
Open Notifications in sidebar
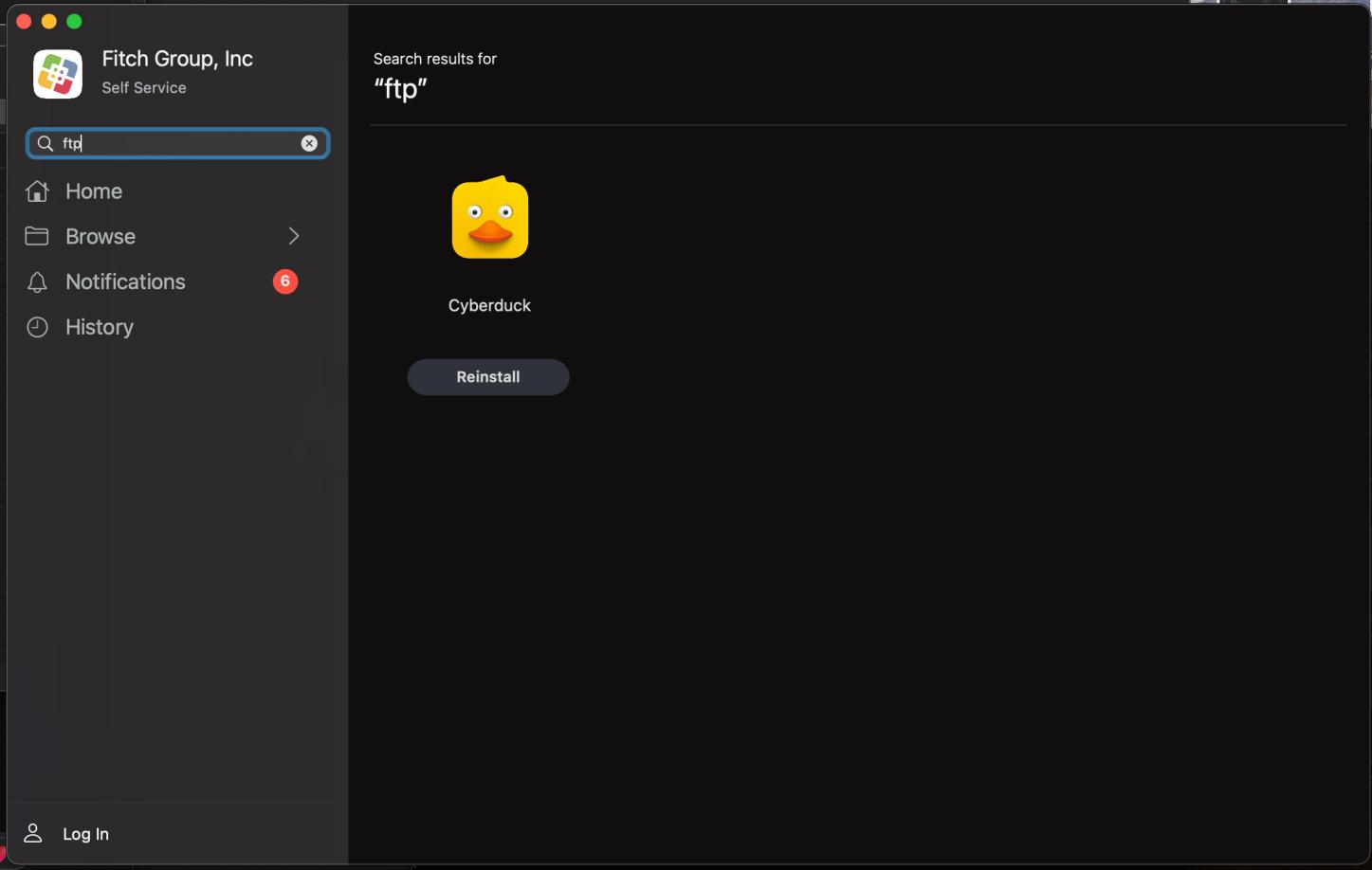tap(125, 282)
